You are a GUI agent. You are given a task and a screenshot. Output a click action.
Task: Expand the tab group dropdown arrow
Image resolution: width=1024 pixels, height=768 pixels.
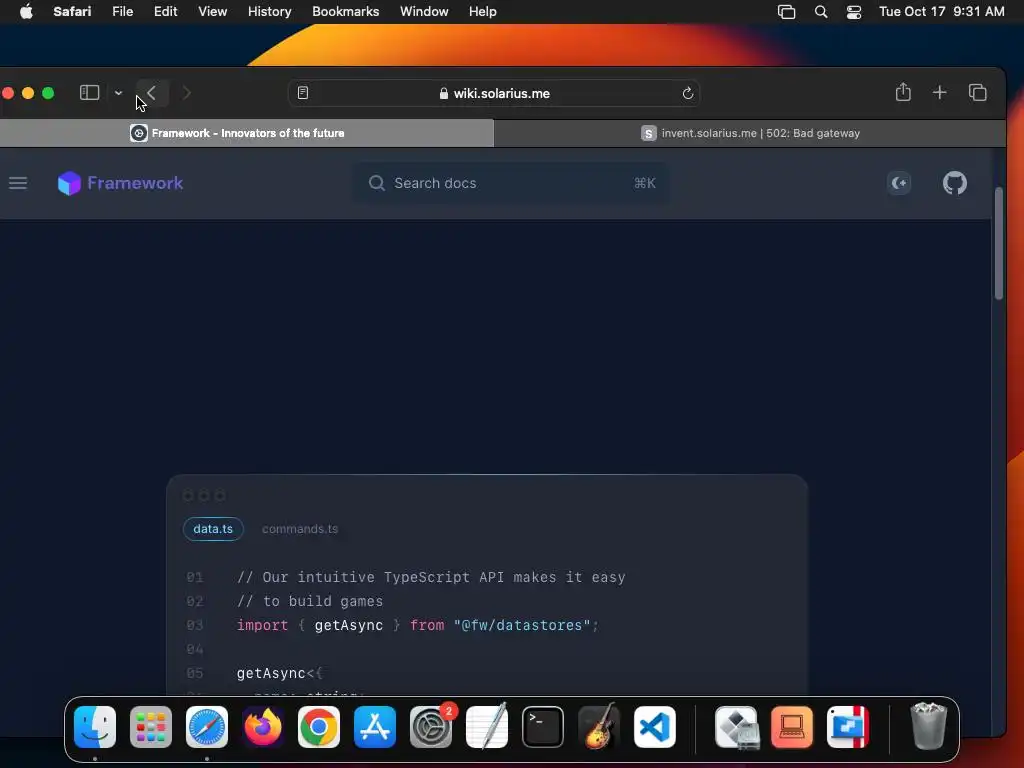(x=118, y=93)
